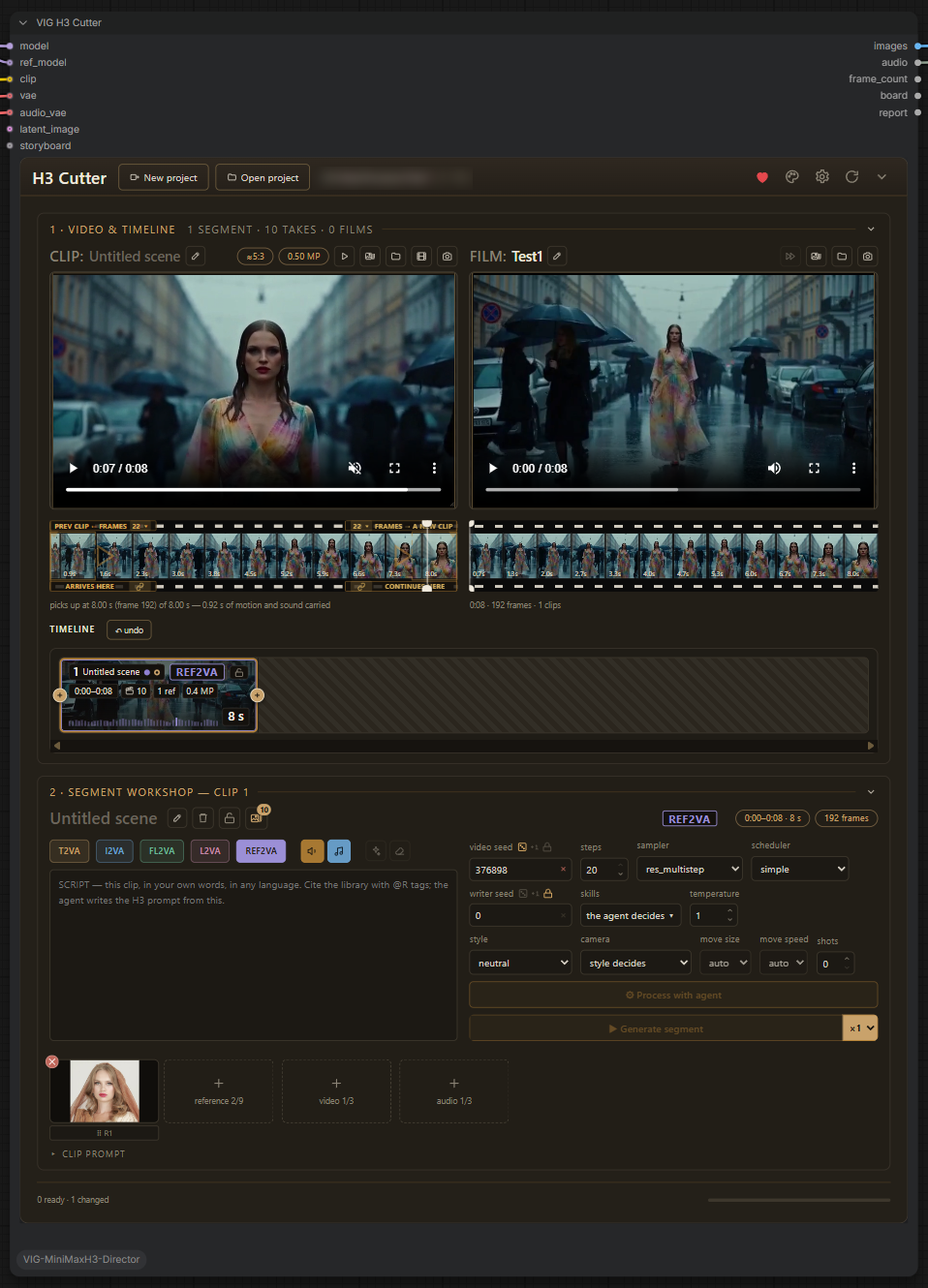Click the magic sparkle icon above script
The image size is (928, 1288).
(376, 851)
